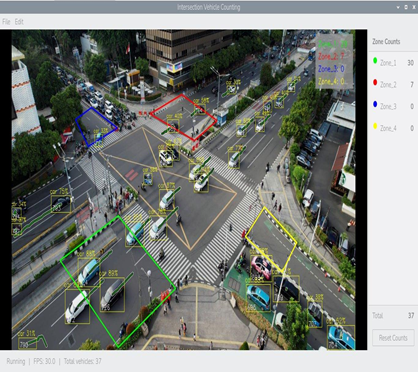Viewport: 418px width, 372px height.
Task: Click the red Zone_2 color dot
Action: pos(375,82)
